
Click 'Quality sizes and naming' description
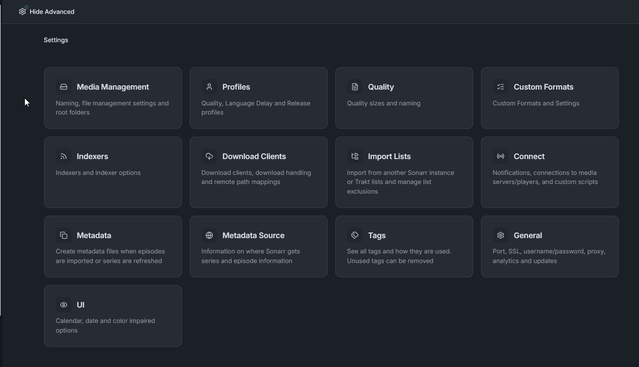[383, 103]
